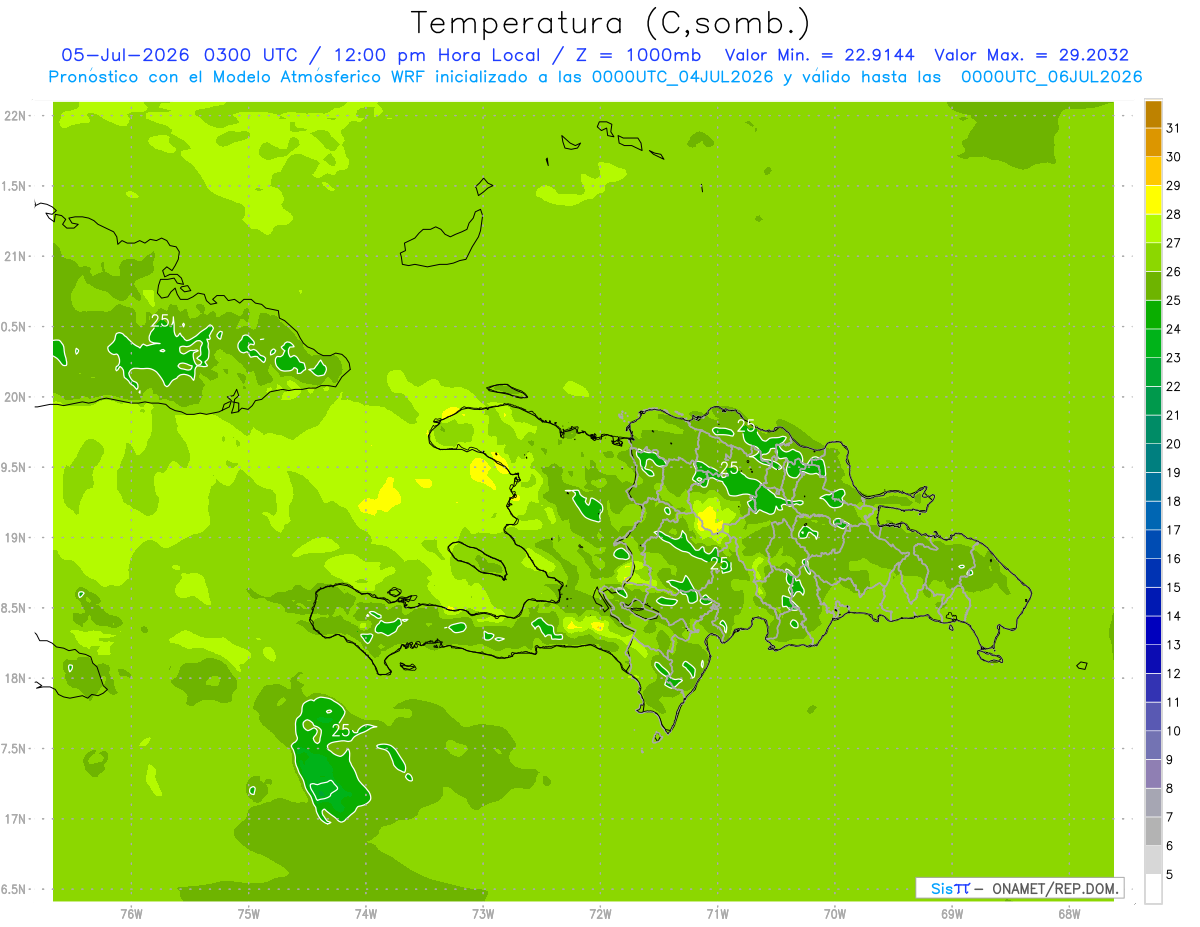1200x927 pixels.
Task: Click the colorbar label '15'
Action: click(1174, 587)
